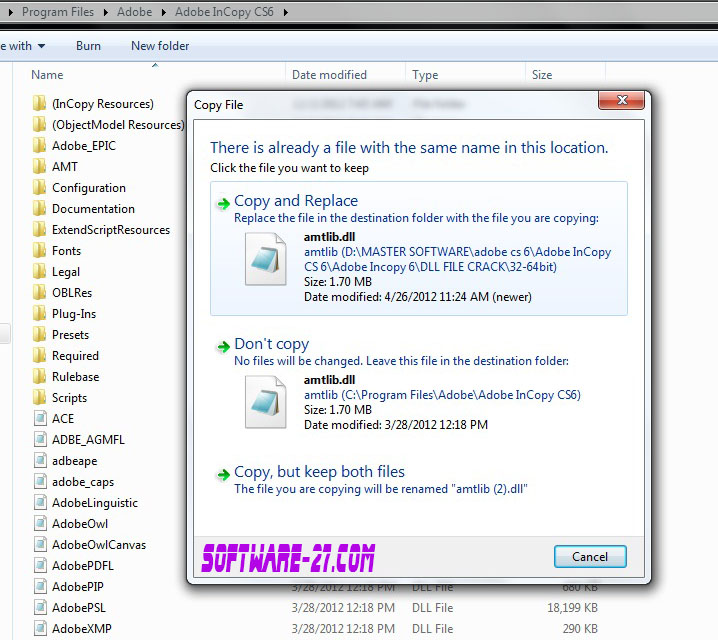Image resolution: width=718 pixels, height=640 pixels.
Task: Select the Rulebase folder icon
Action: [39, 377]
